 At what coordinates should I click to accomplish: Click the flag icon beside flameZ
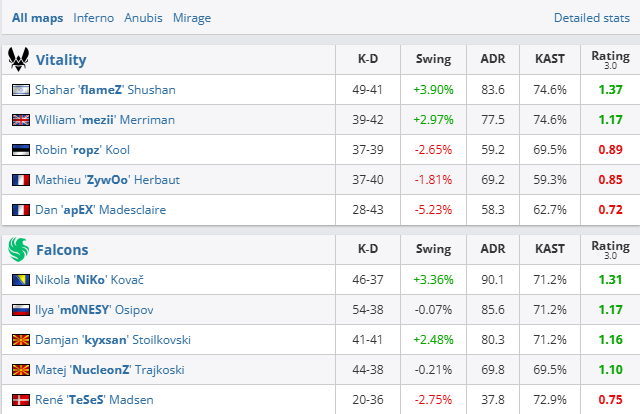(x=21, y=90)
